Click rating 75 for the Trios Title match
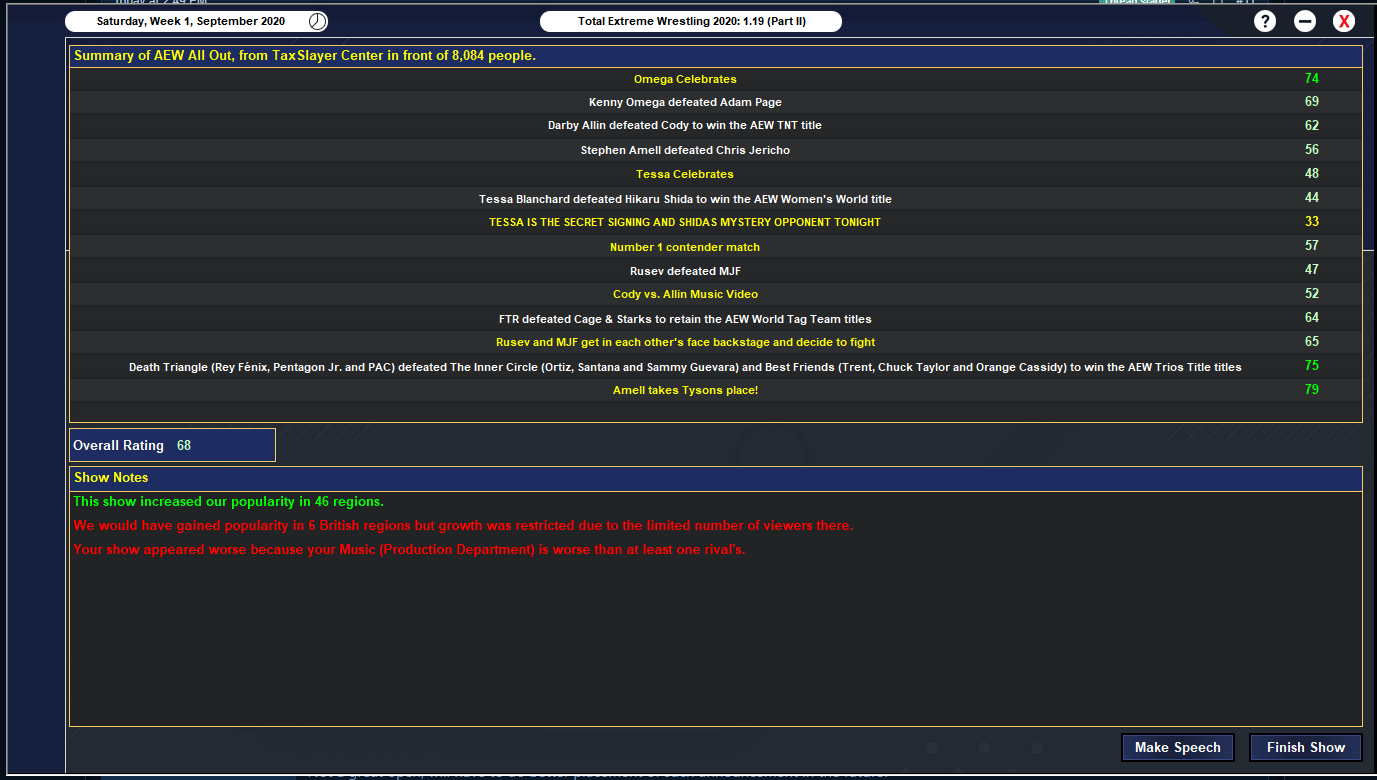Image resolution: width=1377 pixels, height=780 pixels. pyautogui.click(x=1312, y=365)
